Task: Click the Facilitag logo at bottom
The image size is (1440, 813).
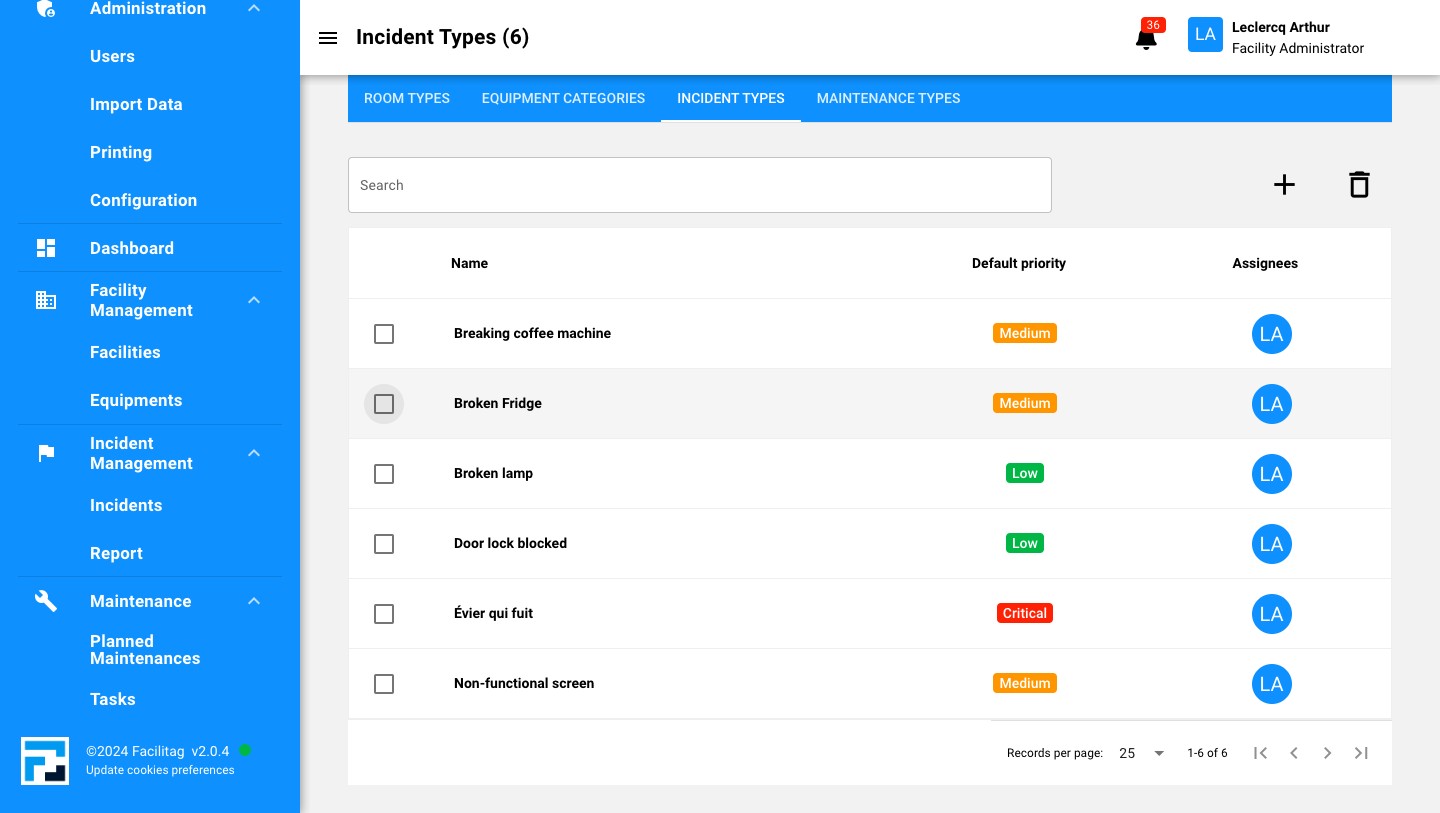Action: tap(45, 760)
